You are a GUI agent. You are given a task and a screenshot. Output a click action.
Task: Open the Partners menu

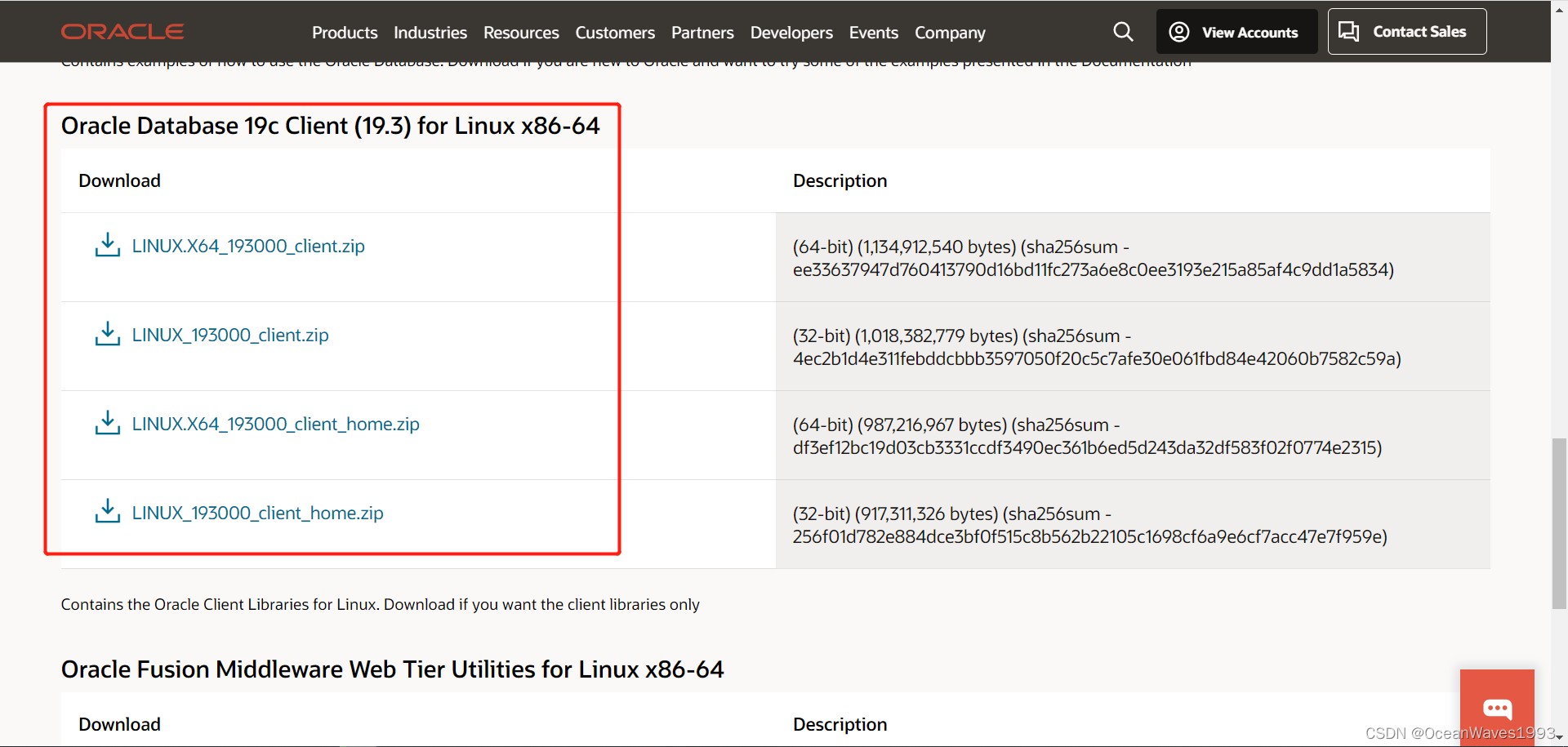tap(702, 33)
